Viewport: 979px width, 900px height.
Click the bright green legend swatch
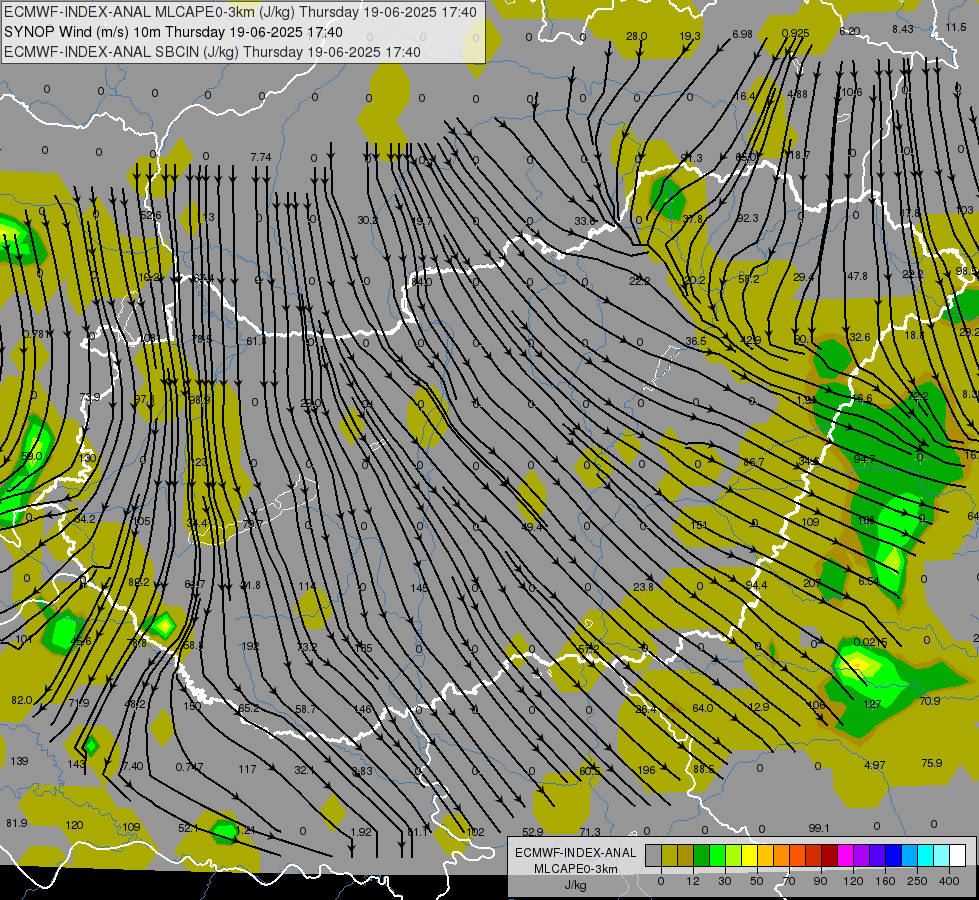(x=717, y=855)
